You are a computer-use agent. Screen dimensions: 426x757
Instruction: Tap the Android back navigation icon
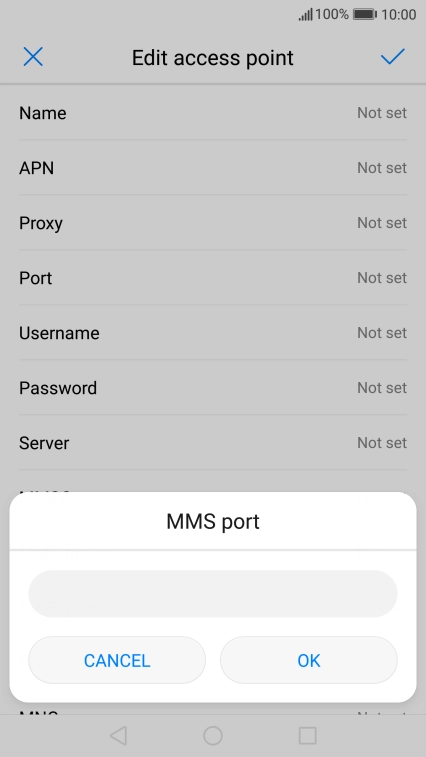118,736
